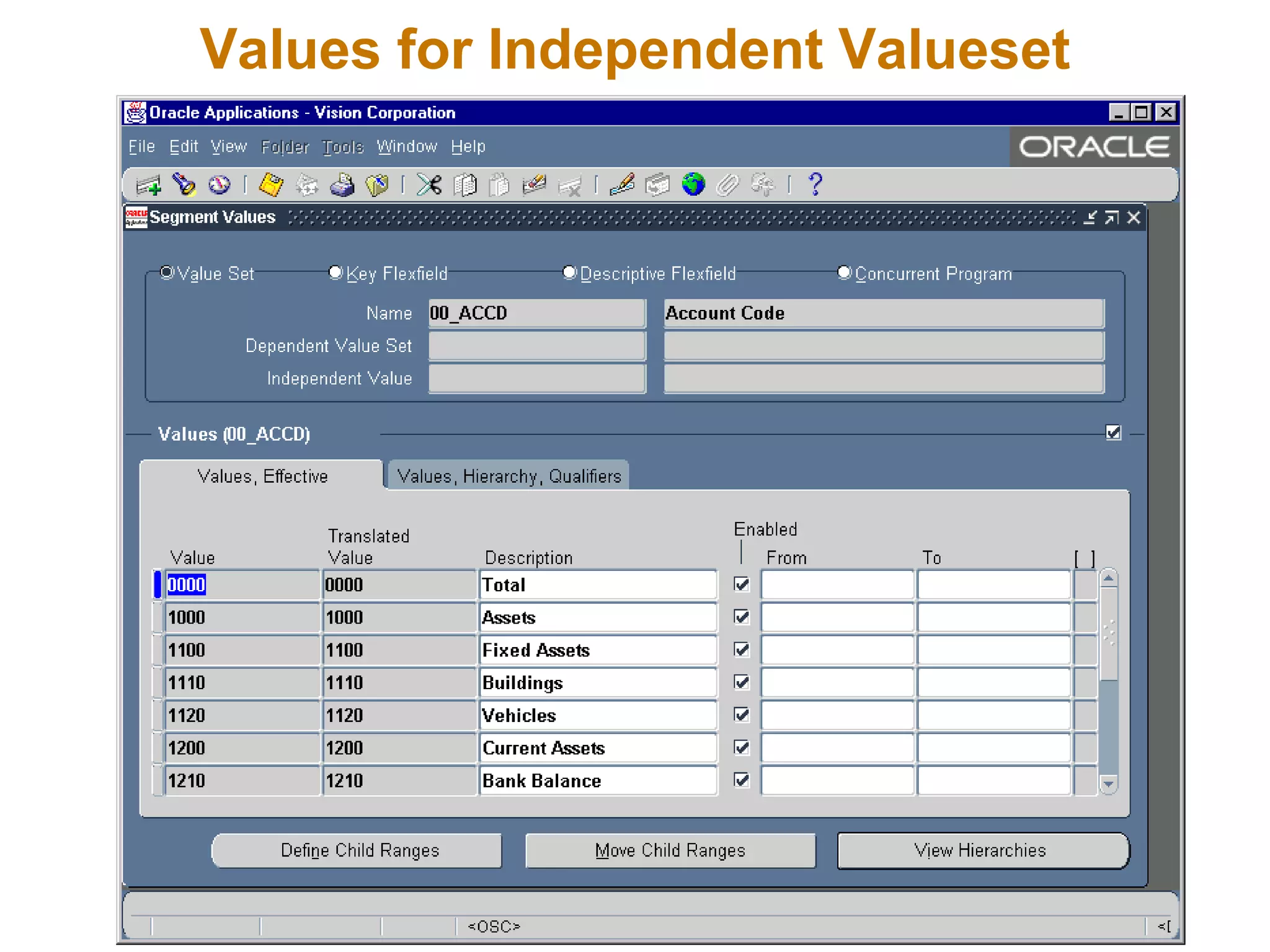Click the Move Child Ranges button
This screenshot has height=952, width=1270.
click(670, 850)
